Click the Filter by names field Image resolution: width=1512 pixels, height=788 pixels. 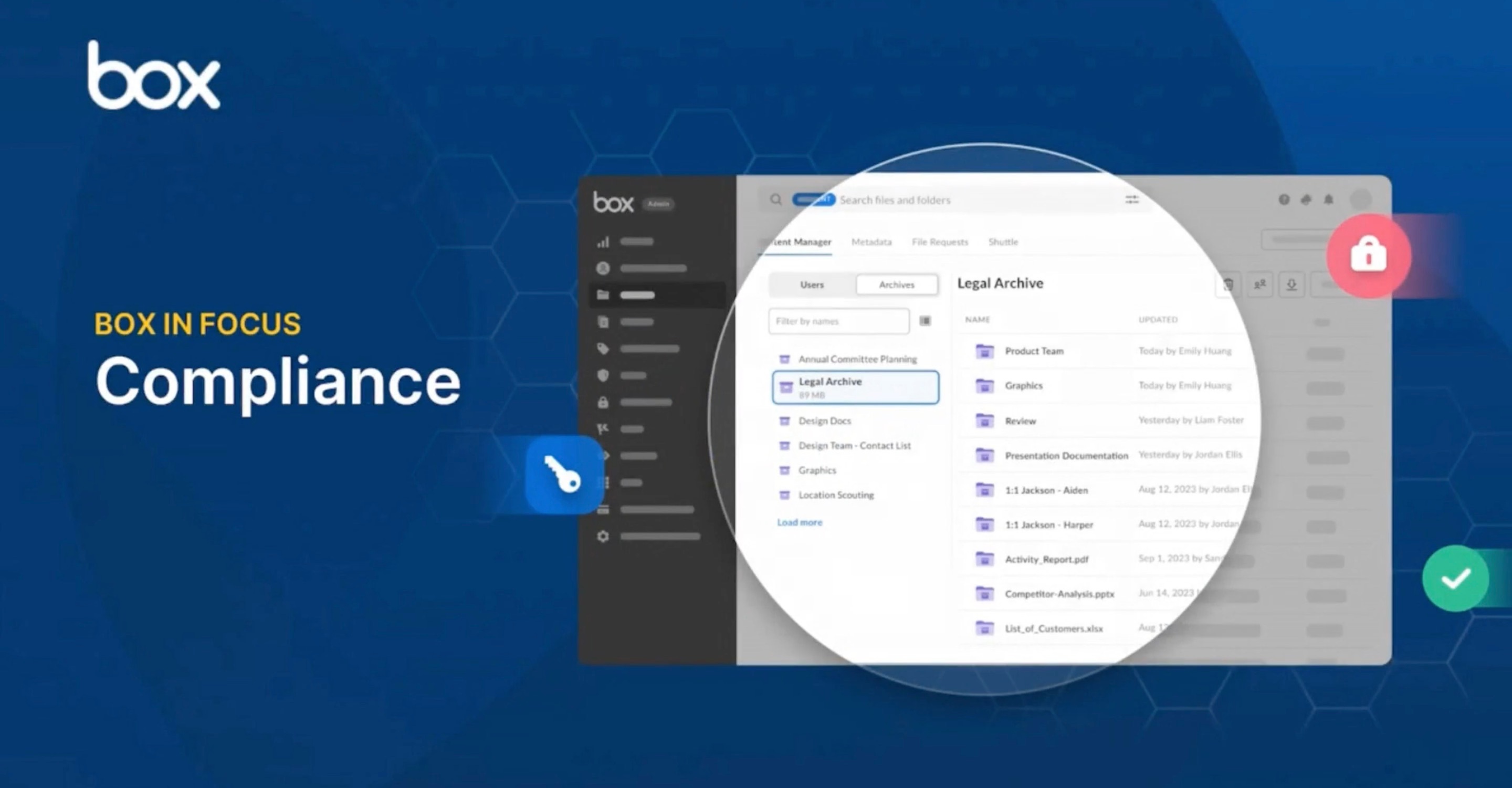tap(839, 321)
